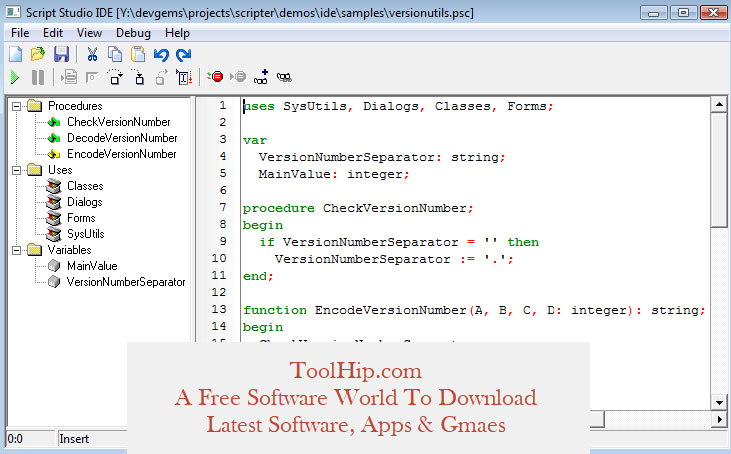Click 'end;' on line 11
The image size is (731, 454).
click(258, 276)
